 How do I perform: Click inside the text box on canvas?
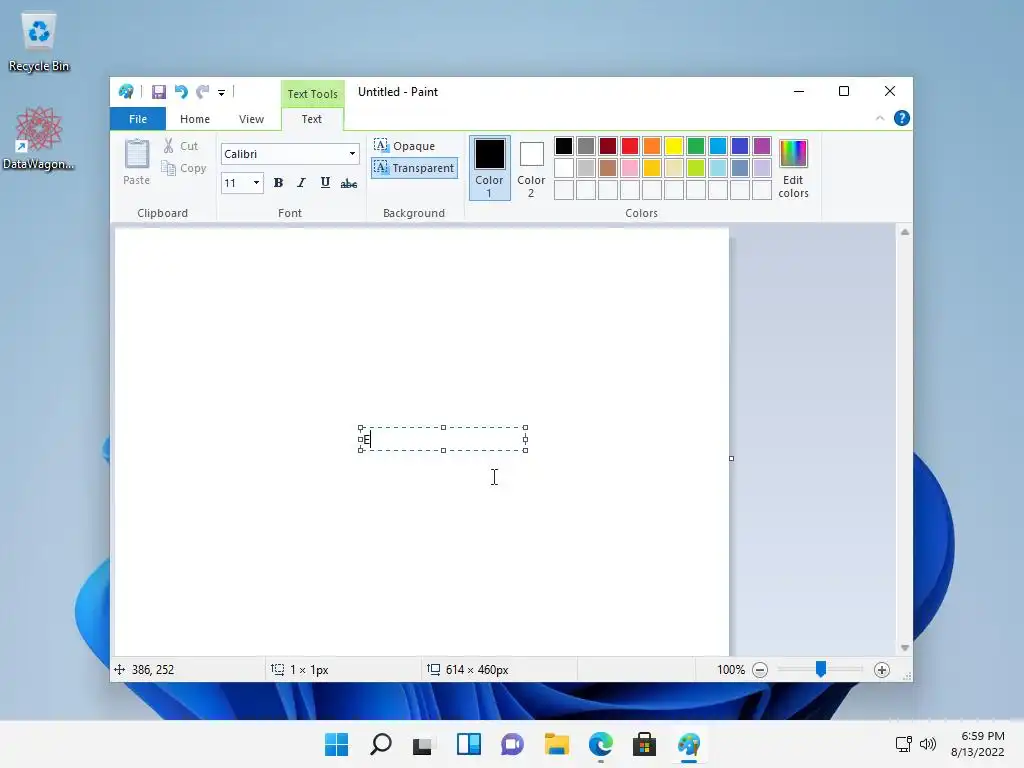point(443,439)
